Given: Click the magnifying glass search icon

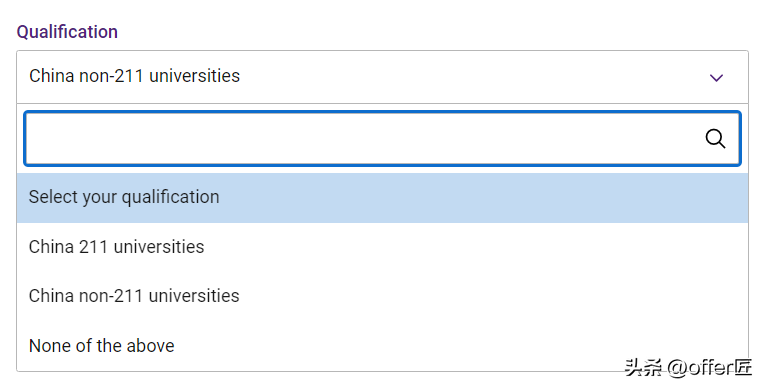Looking at the screenshot, I should 715,139.
